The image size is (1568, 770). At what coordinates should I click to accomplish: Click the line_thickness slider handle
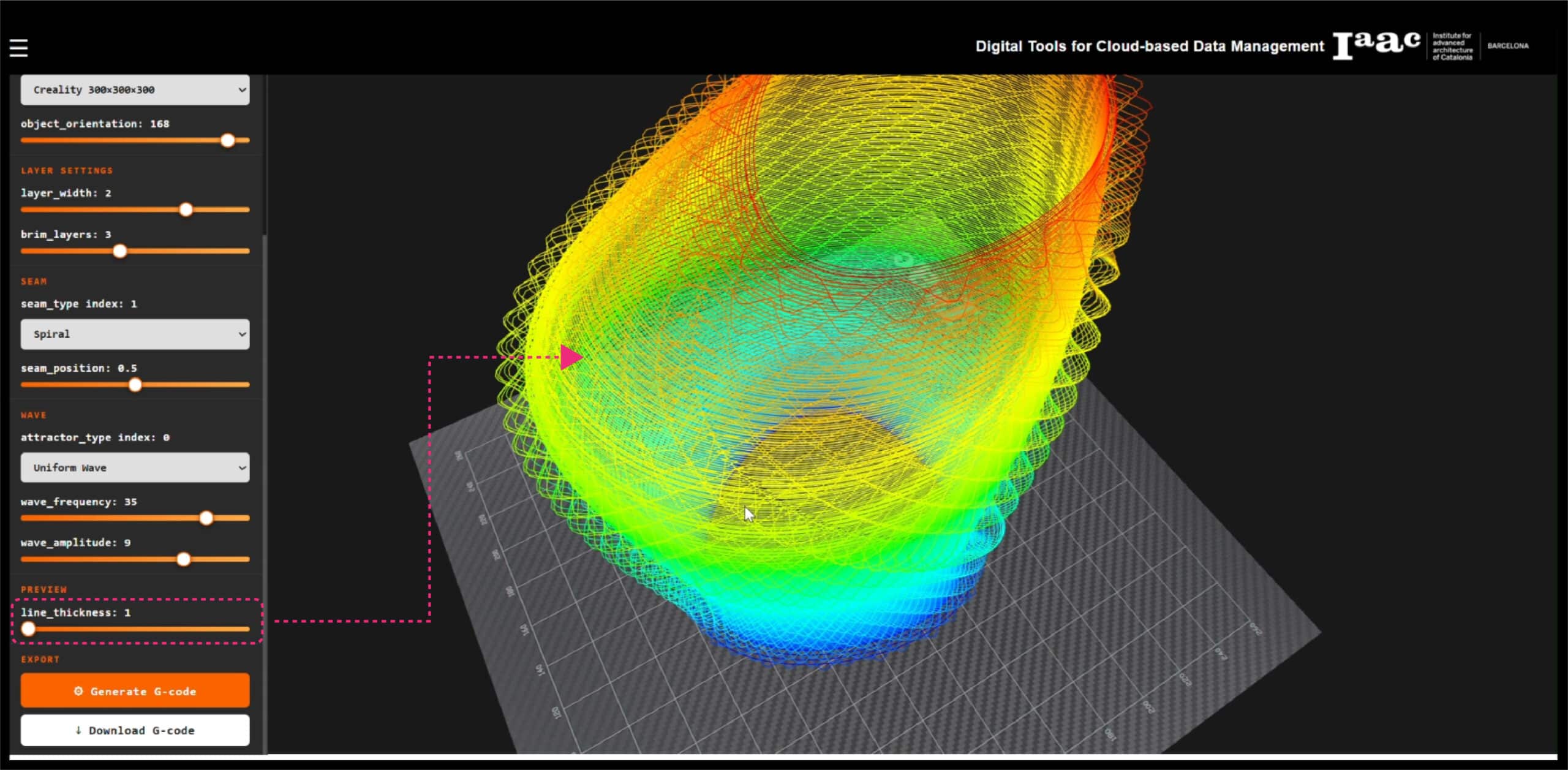[28, 629]
